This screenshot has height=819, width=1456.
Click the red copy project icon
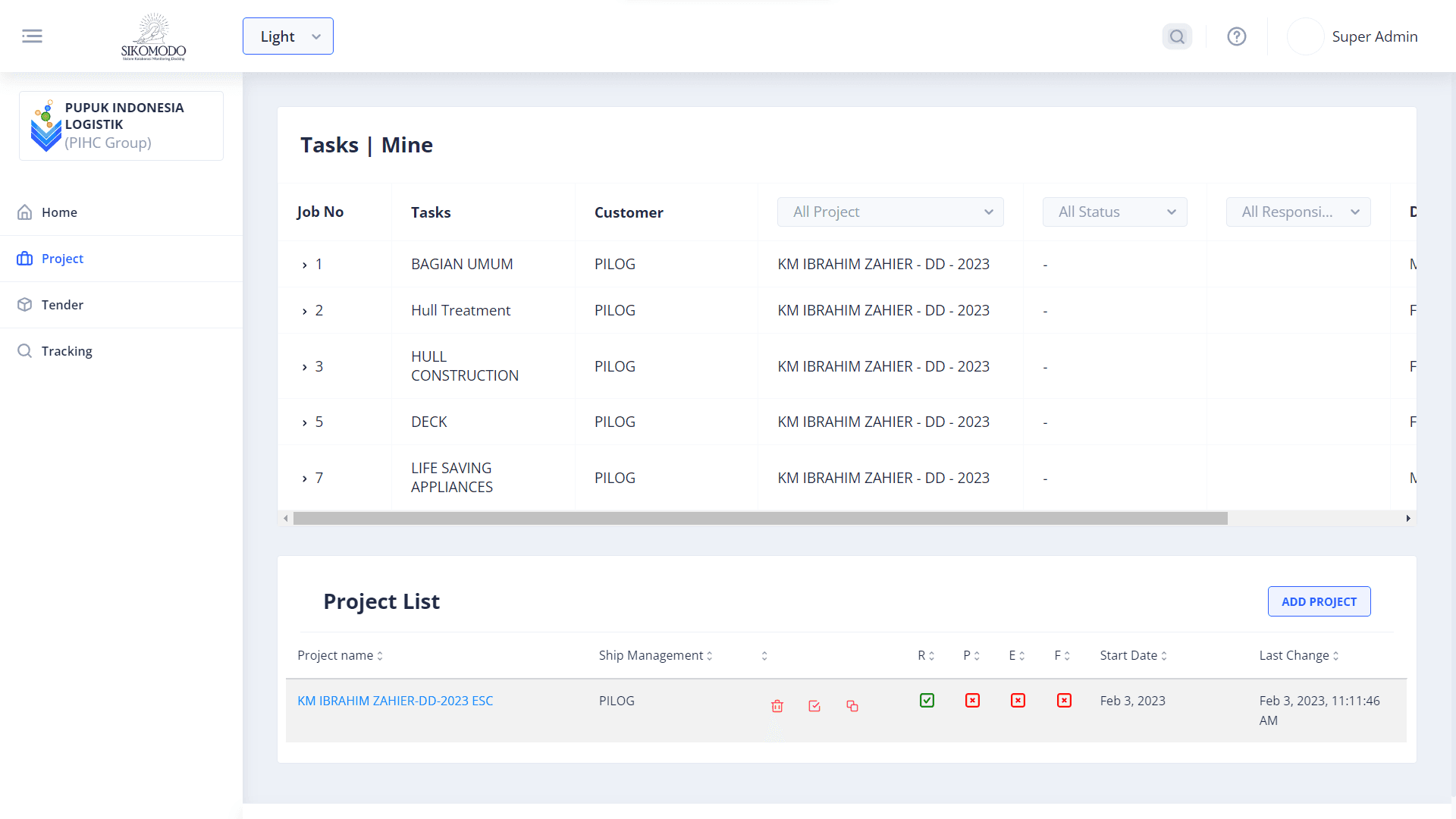(852, 706)
